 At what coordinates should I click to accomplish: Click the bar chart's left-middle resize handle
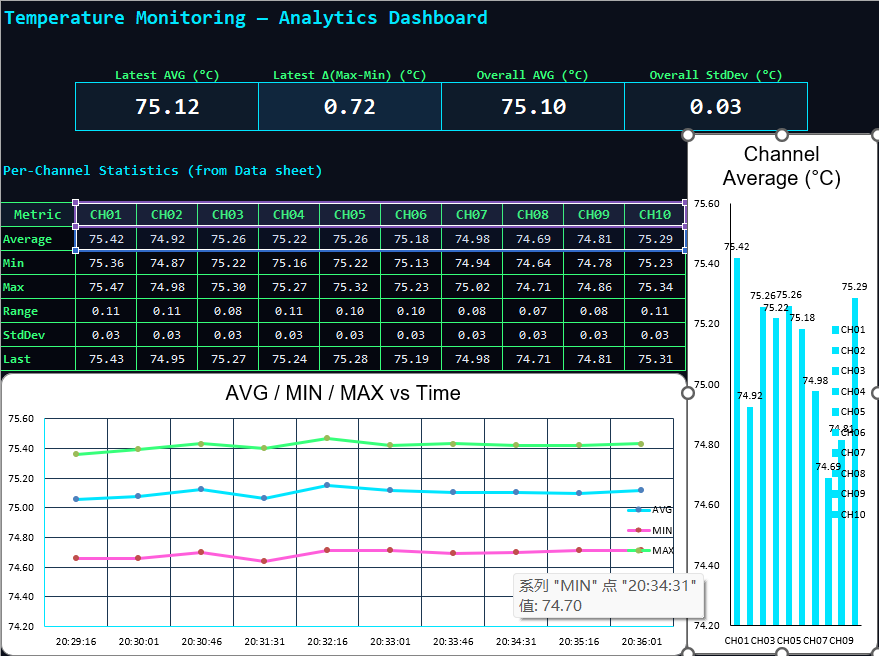coord(688,394)
